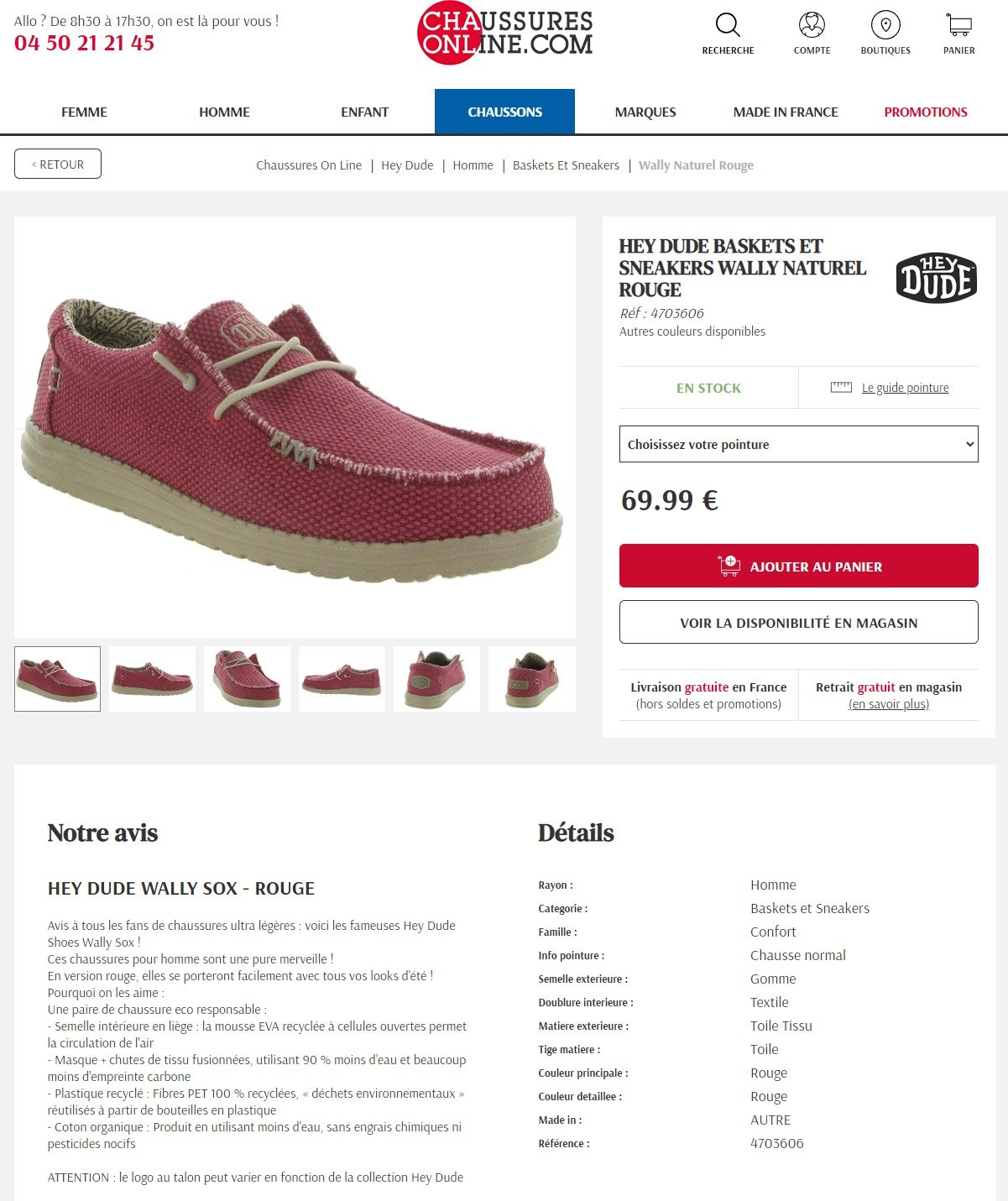Click the ruler icon for size guide
1008x1201 pixels.
coord(841,387)
